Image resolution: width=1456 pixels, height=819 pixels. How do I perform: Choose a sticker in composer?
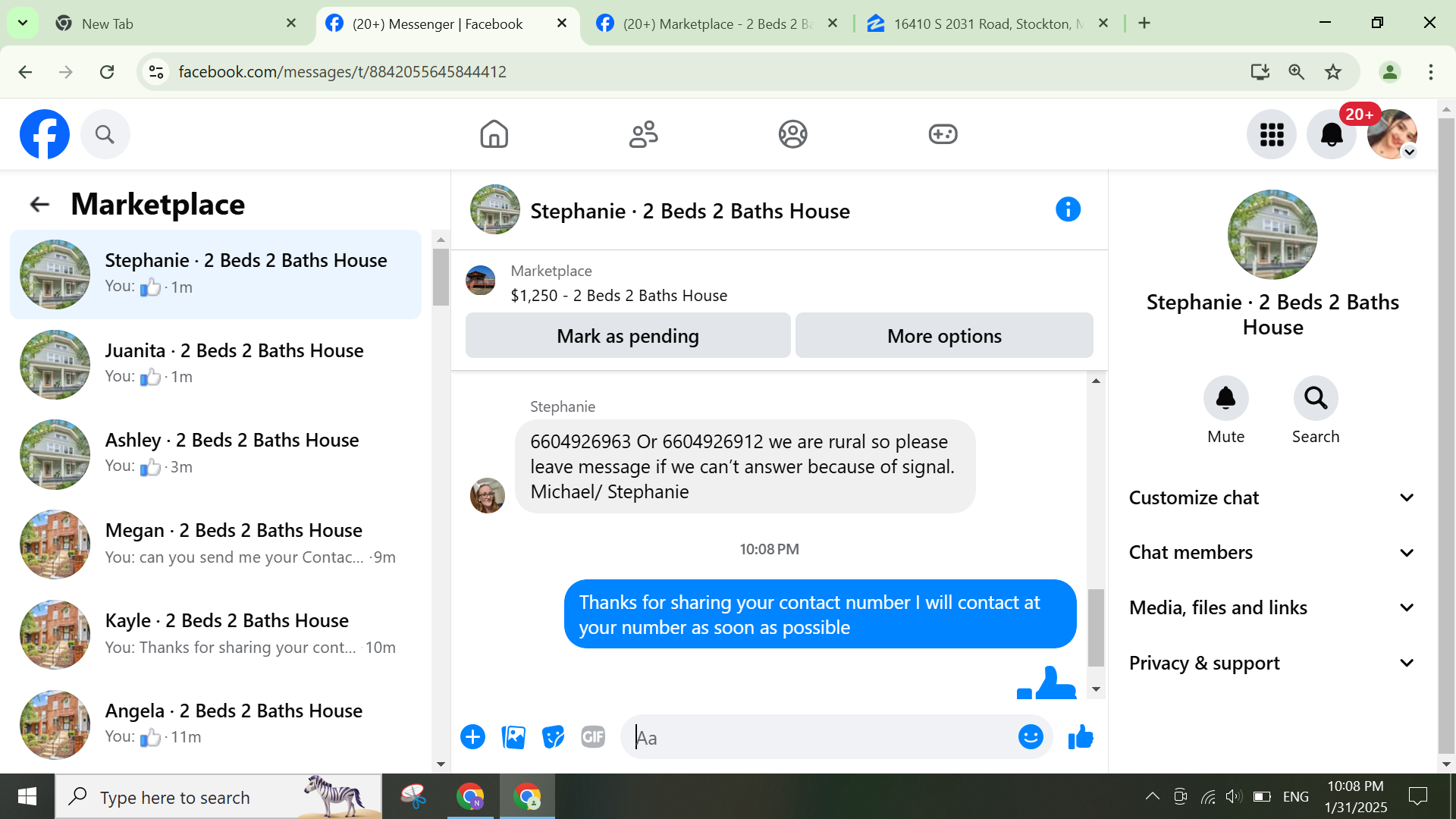pyautogui.click(x=554, y=737)
